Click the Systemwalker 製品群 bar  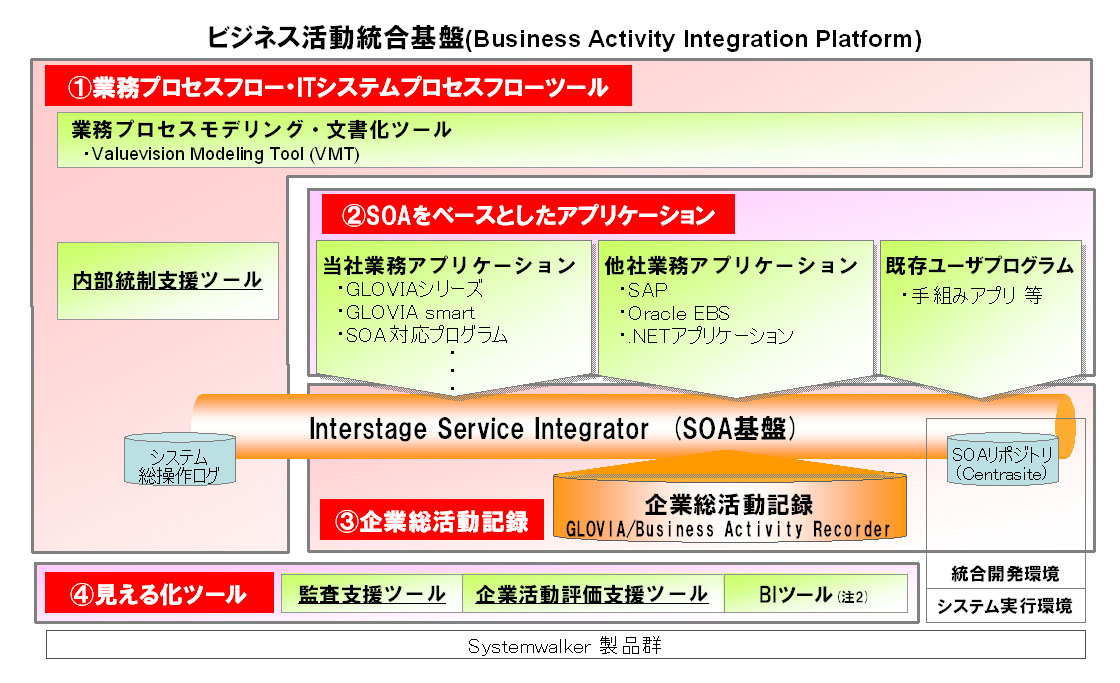[x=565, y=646]
